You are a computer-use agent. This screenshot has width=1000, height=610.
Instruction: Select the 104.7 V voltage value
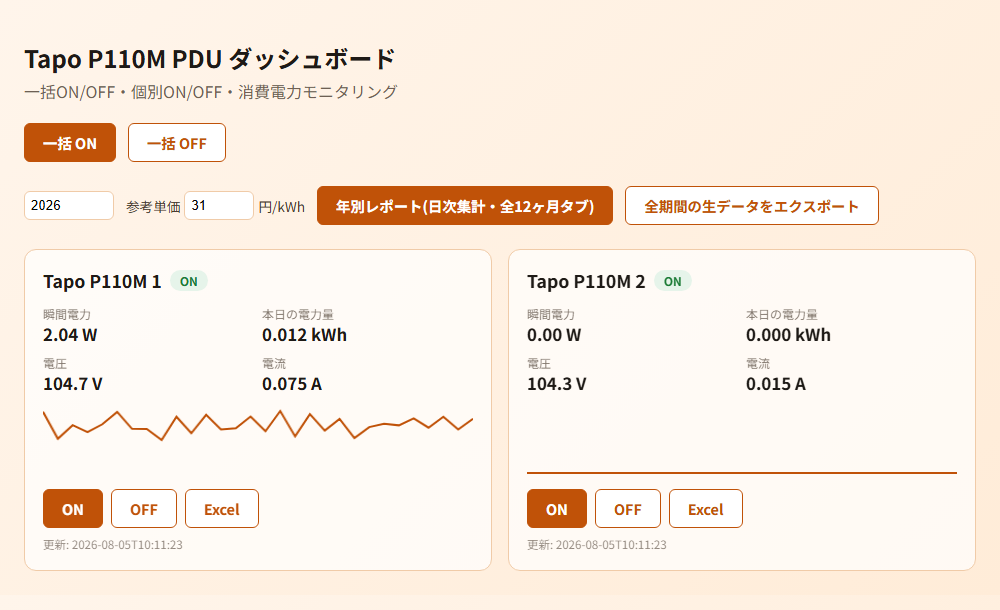[x=73, y=384]
